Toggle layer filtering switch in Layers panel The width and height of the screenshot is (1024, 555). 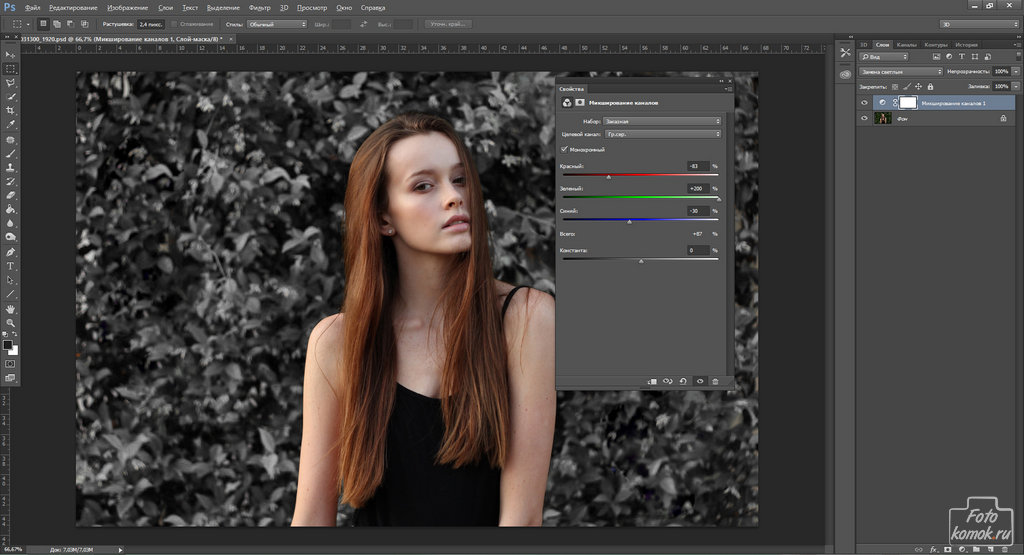click(1018, 56)
